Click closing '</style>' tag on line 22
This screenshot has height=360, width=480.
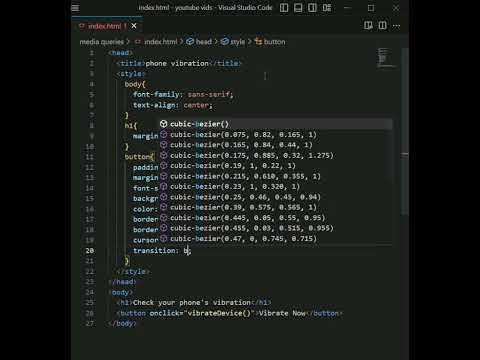coord(133,271)
